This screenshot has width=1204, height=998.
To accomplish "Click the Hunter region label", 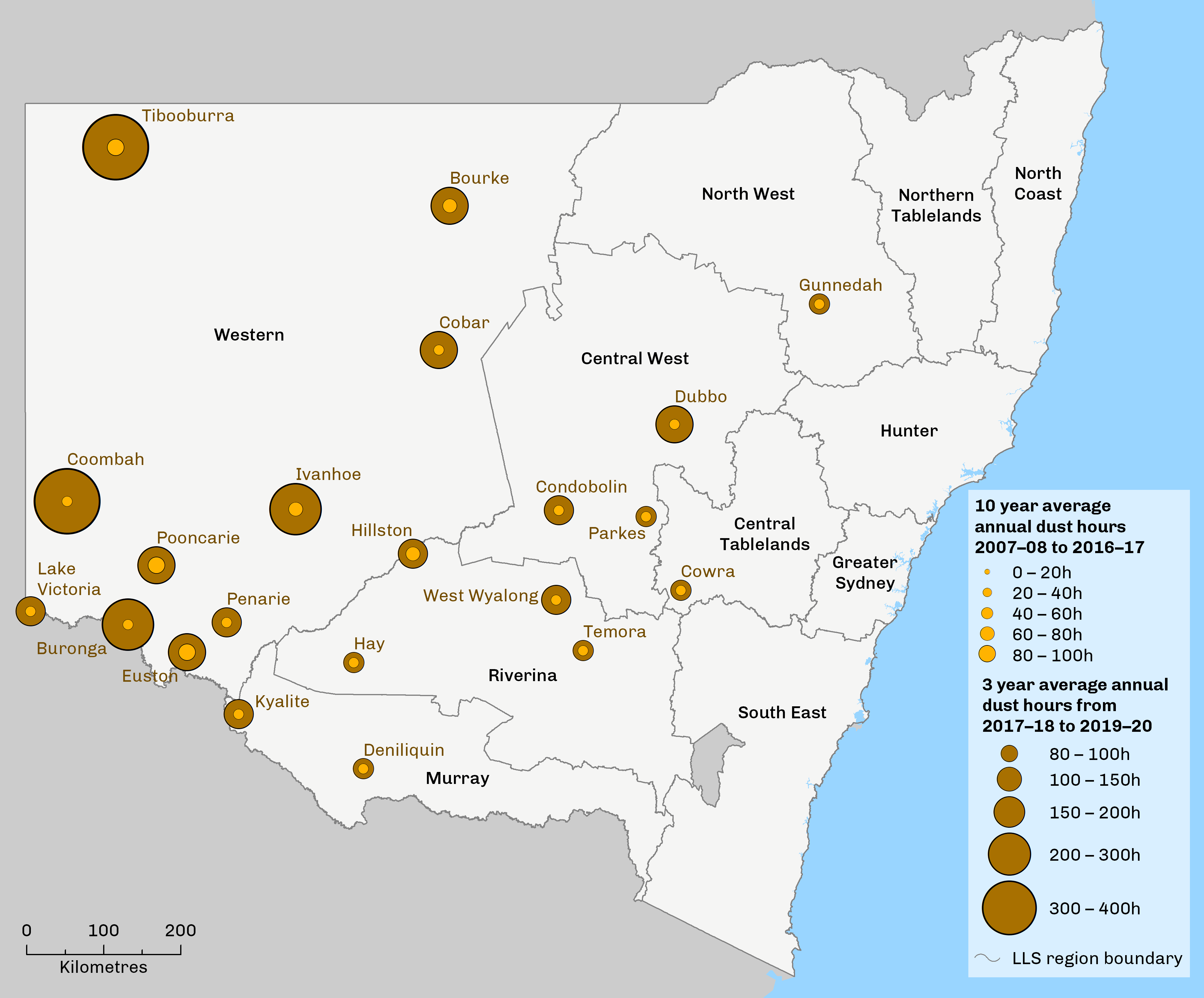I will click(909, 430).
